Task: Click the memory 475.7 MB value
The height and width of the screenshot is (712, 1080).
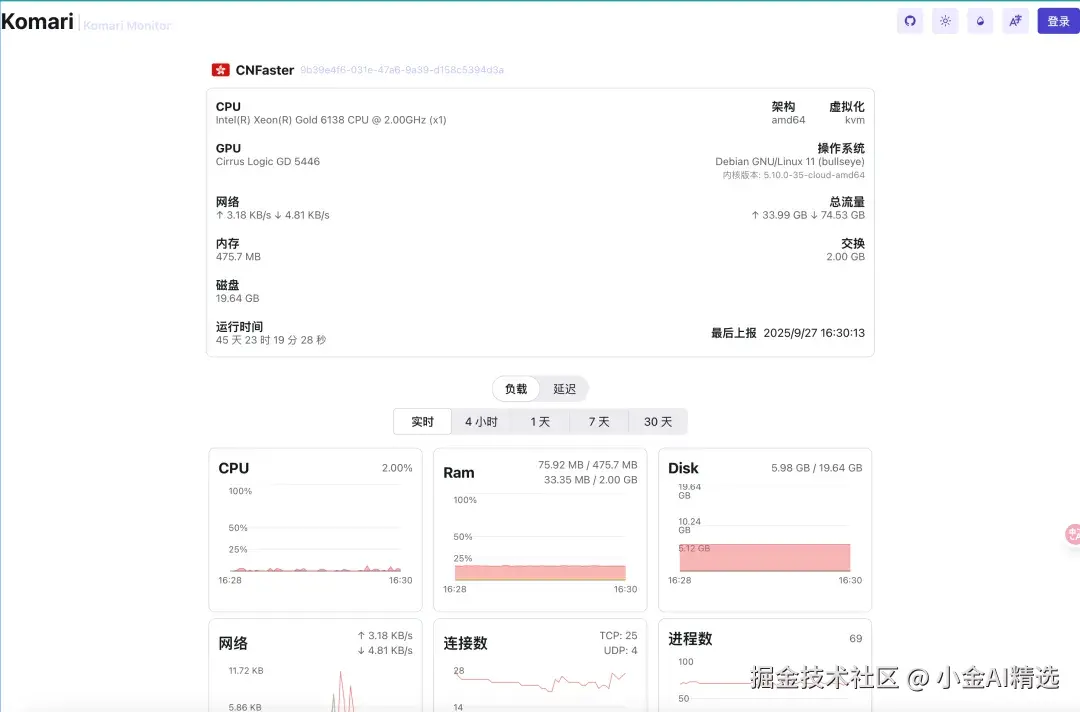Action: 238,257
